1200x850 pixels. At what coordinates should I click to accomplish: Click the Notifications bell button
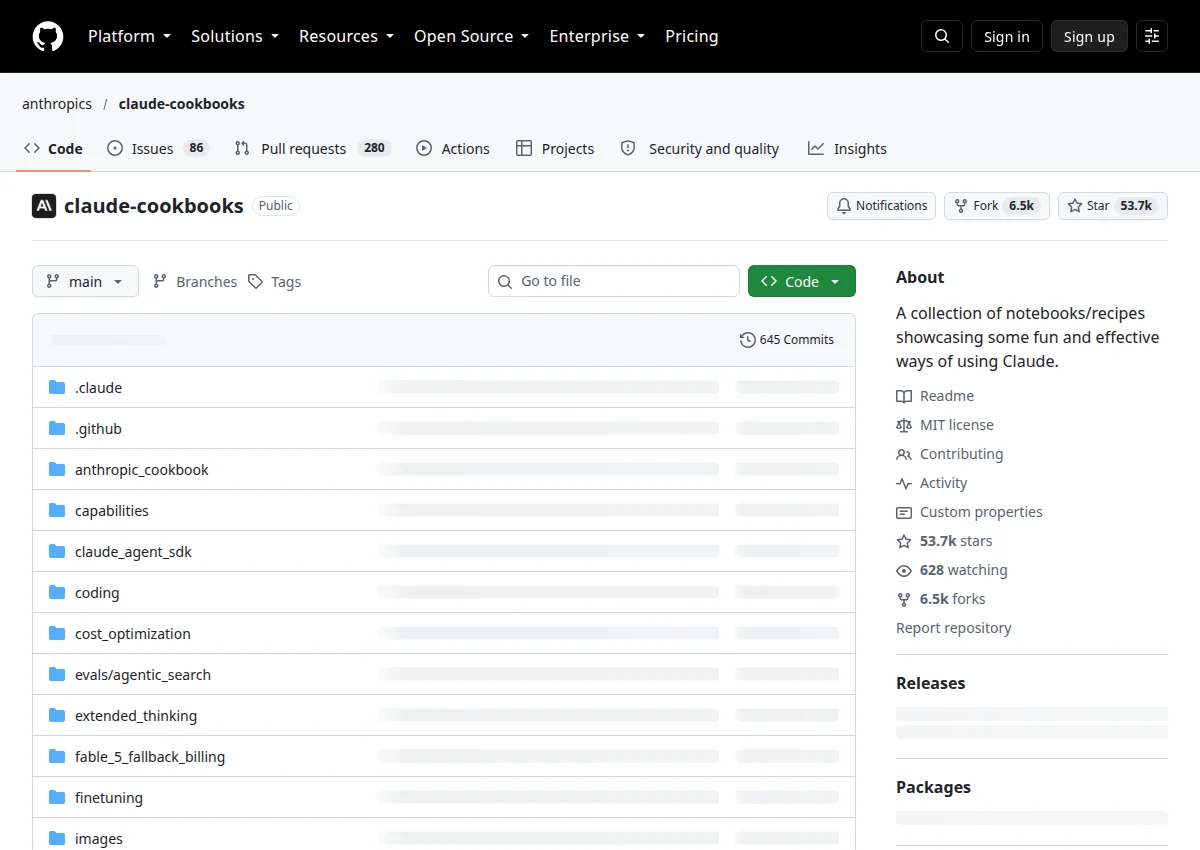coord(881,206)
